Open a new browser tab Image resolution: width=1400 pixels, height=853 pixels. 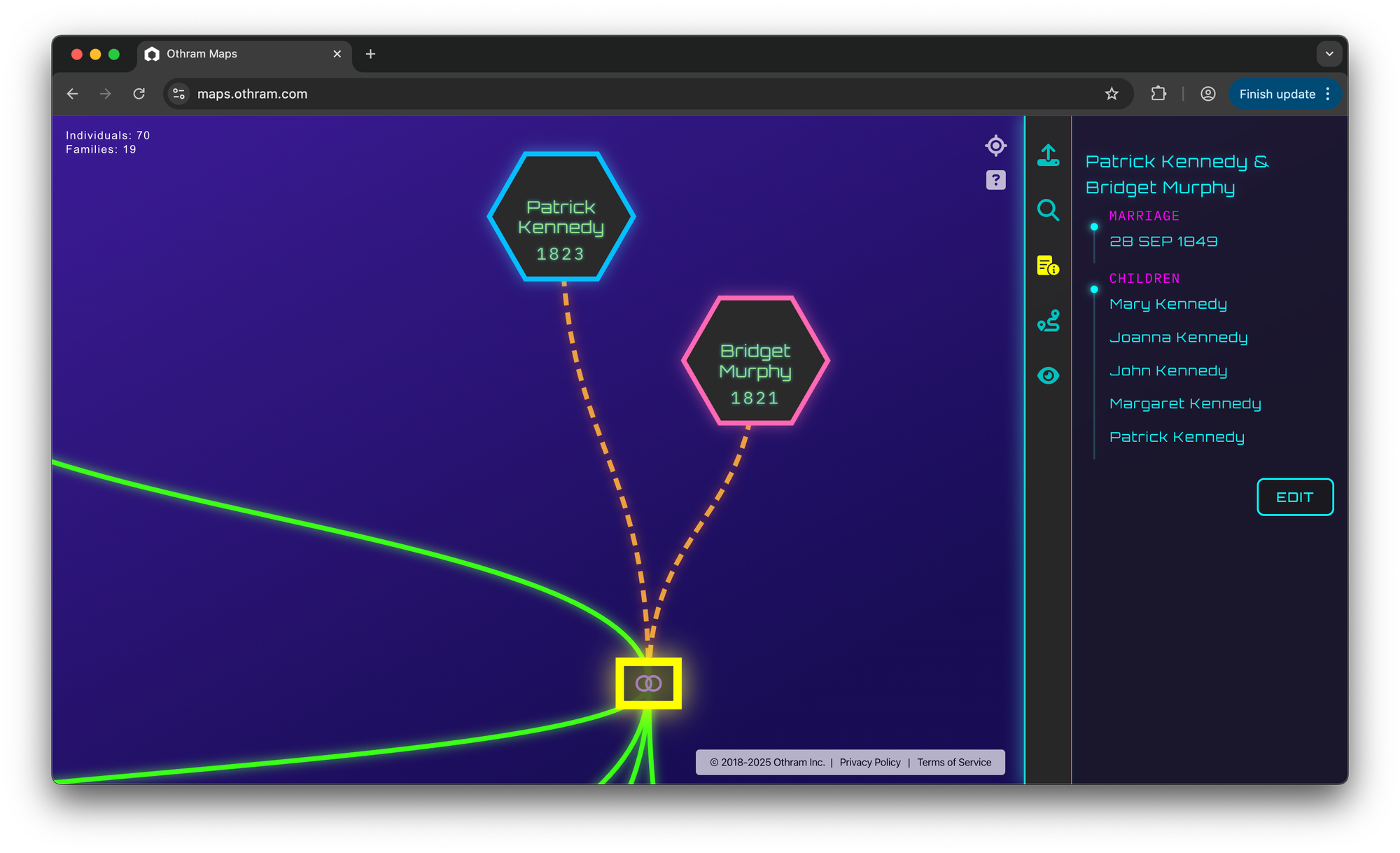370,54
